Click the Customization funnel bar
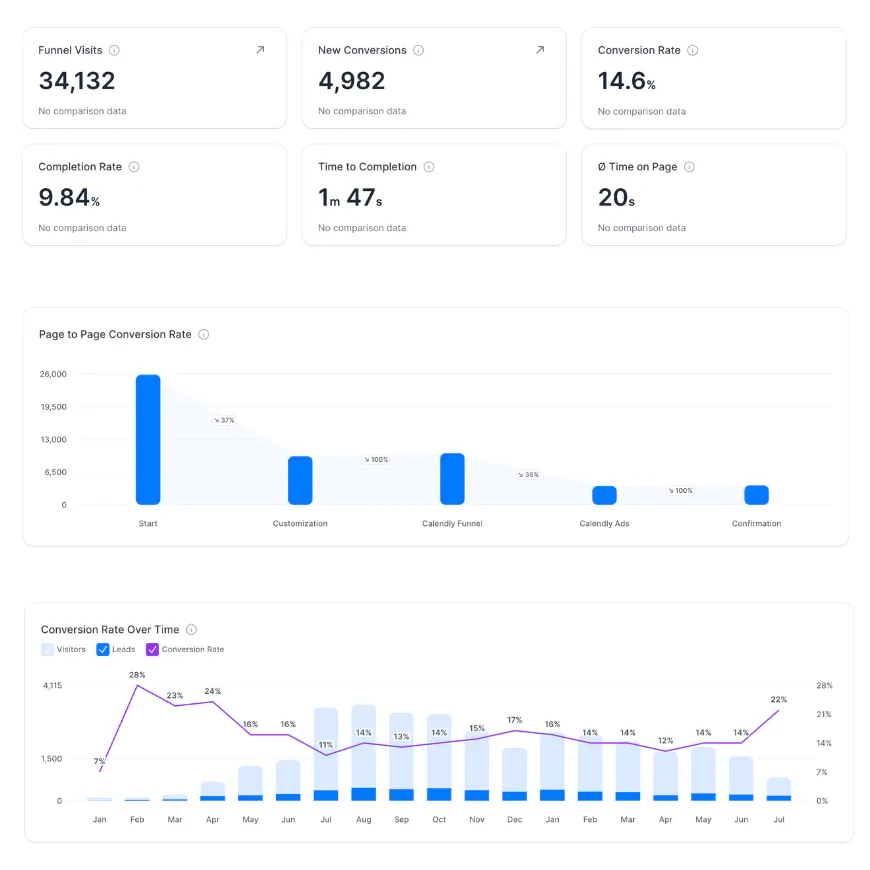The width and height of the screenshot is (870, 870). pyautogui.click(x=300, y=480)
